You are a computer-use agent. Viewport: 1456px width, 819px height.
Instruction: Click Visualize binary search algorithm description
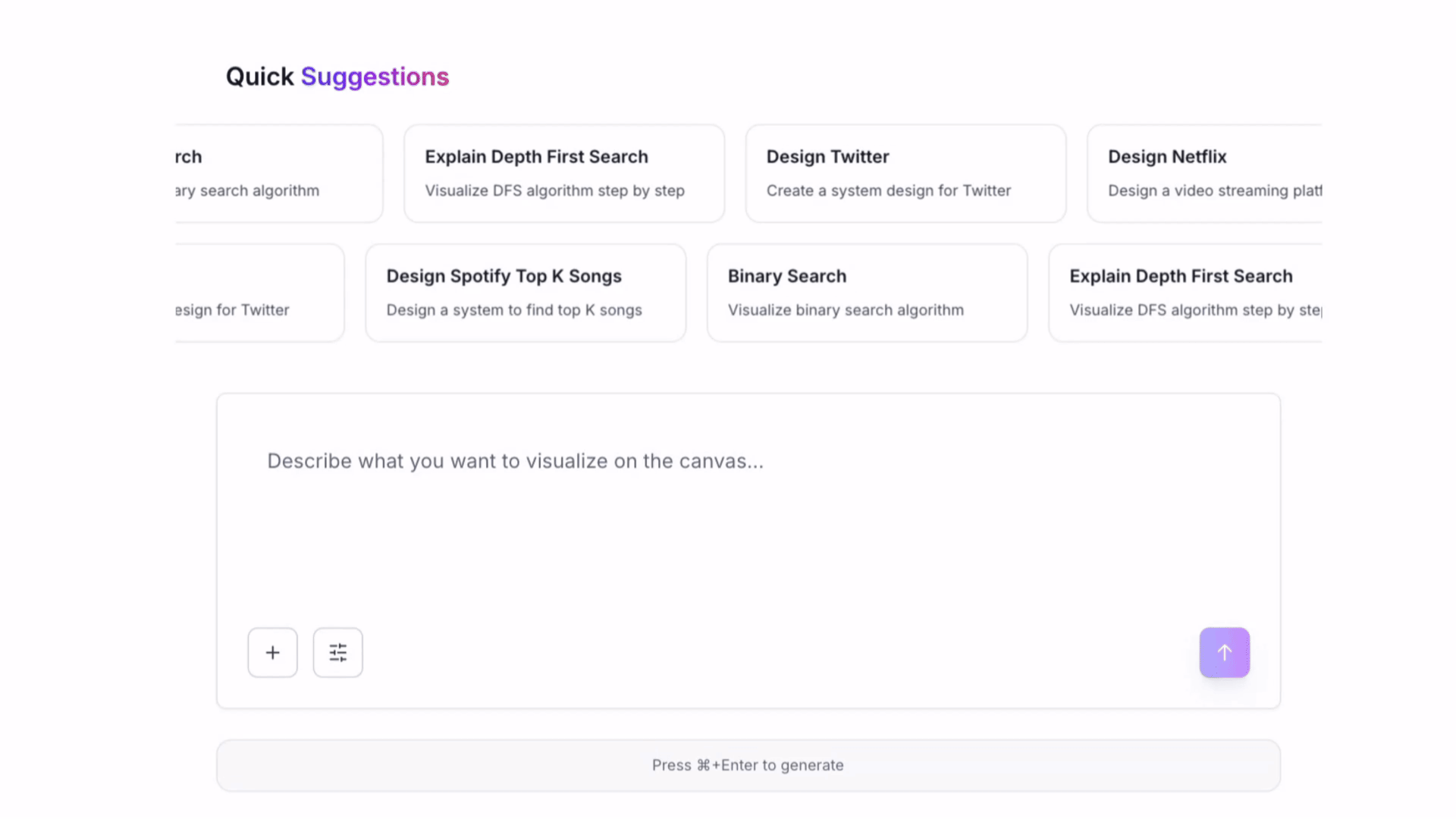845,309
